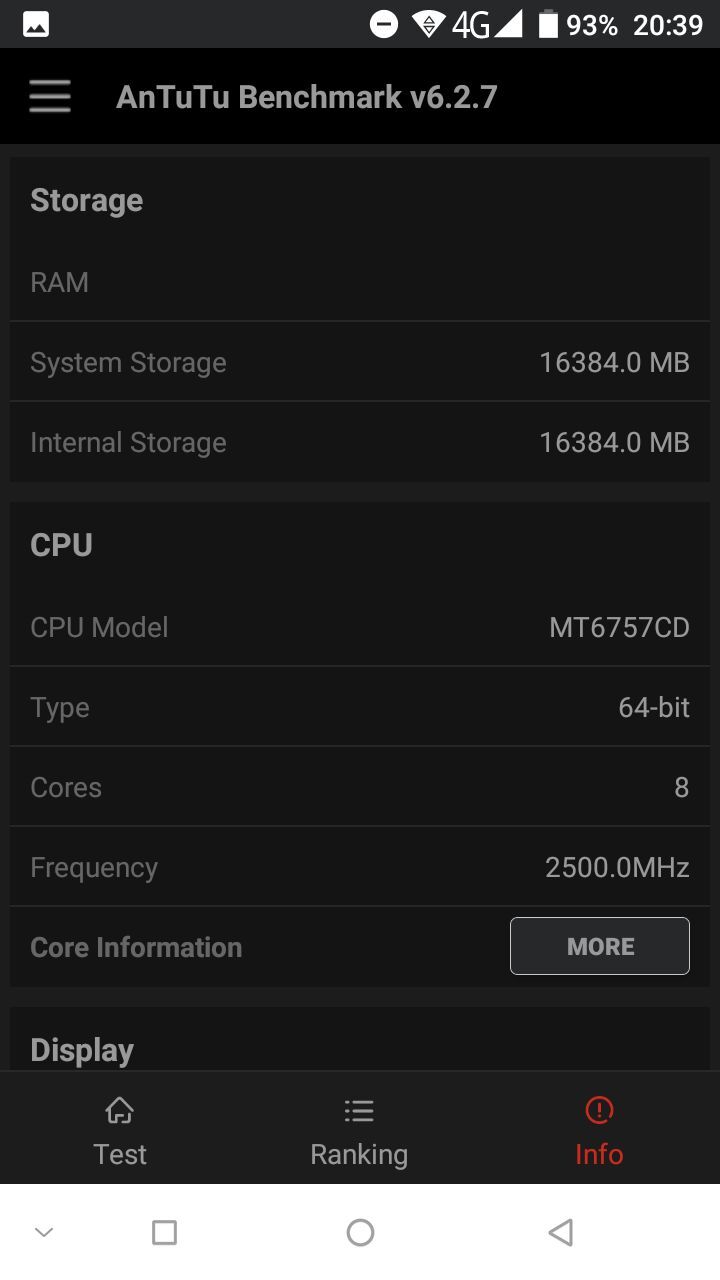Select the Test tab home icon
The height and width of the screenshot is (1280, 720).
119,1110
